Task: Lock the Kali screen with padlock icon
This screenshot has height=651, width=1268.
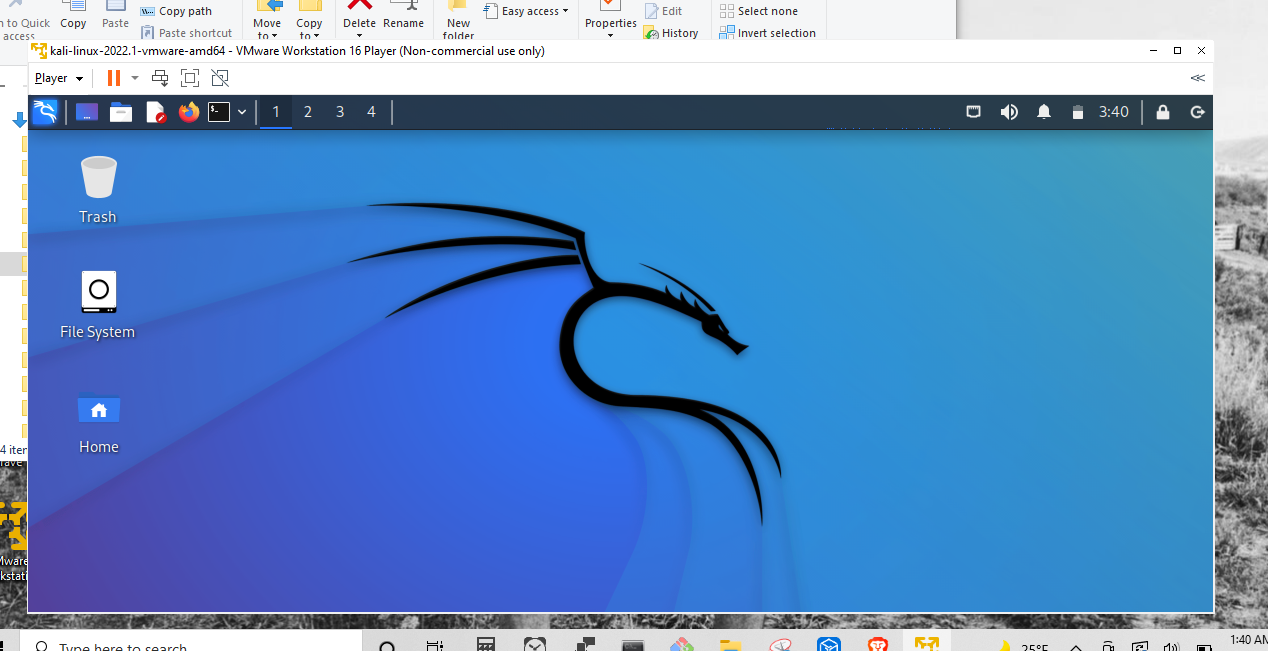Action: pos(1163,112)
